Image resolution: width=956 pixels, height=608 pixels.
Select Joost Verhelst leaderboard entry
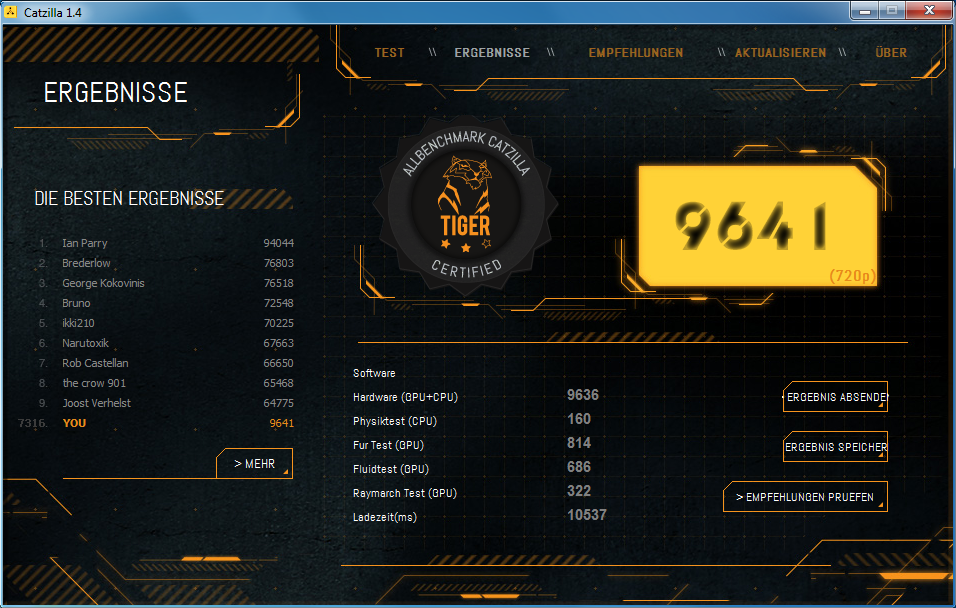pos(165,403)
